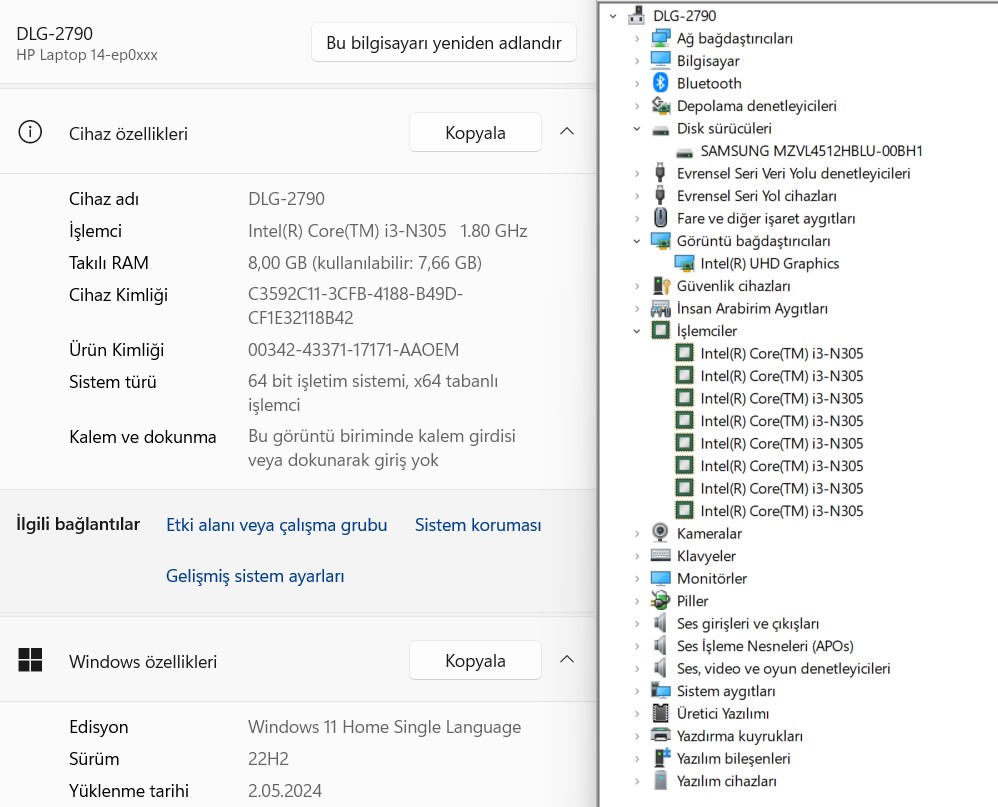Image resolution: width=998 pixels, height=807 pixels.
Task: Collapse the Görüntü bağdaştırıcıları node
Action: pos(636,241)
